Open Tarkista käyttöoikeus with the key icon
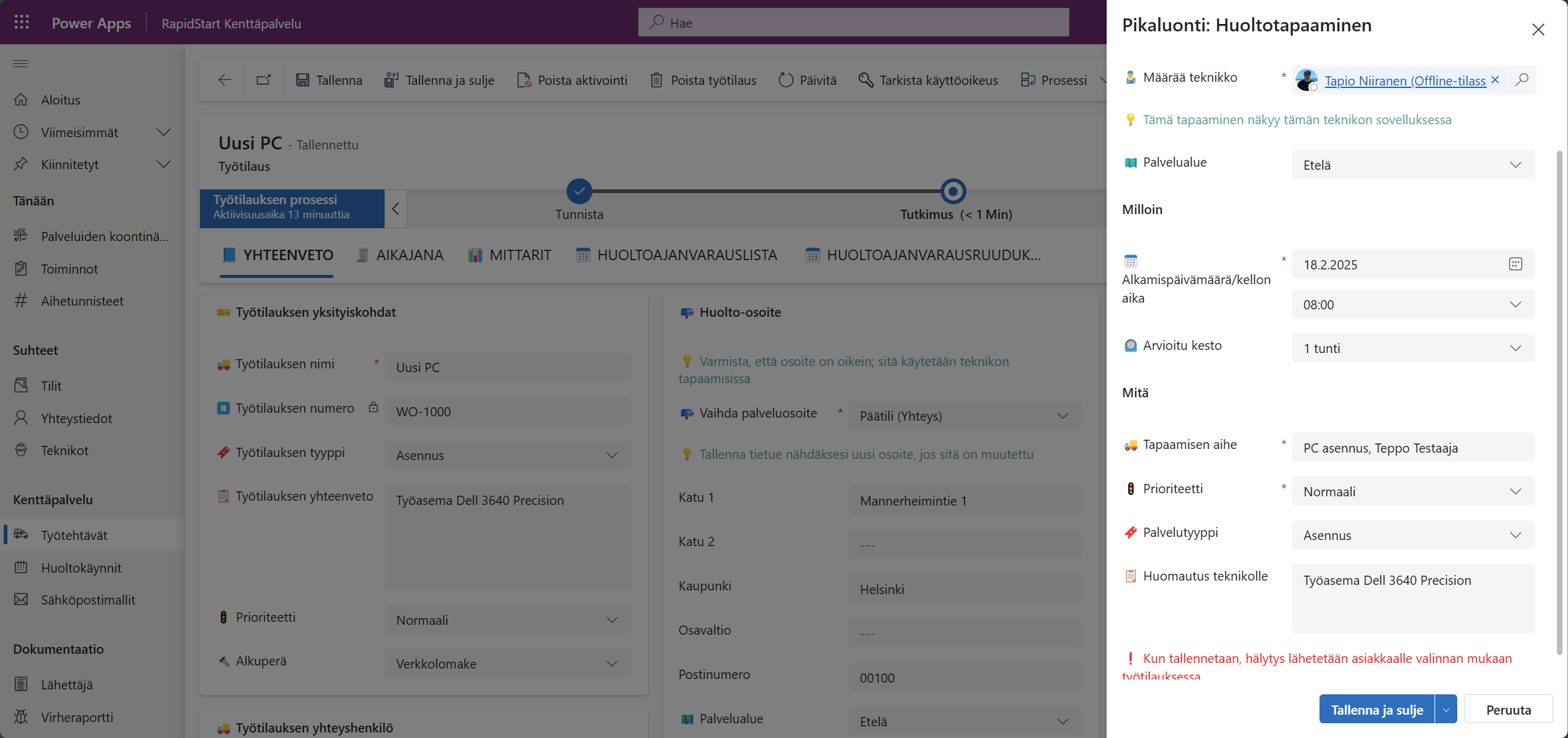 coord(866,79)
